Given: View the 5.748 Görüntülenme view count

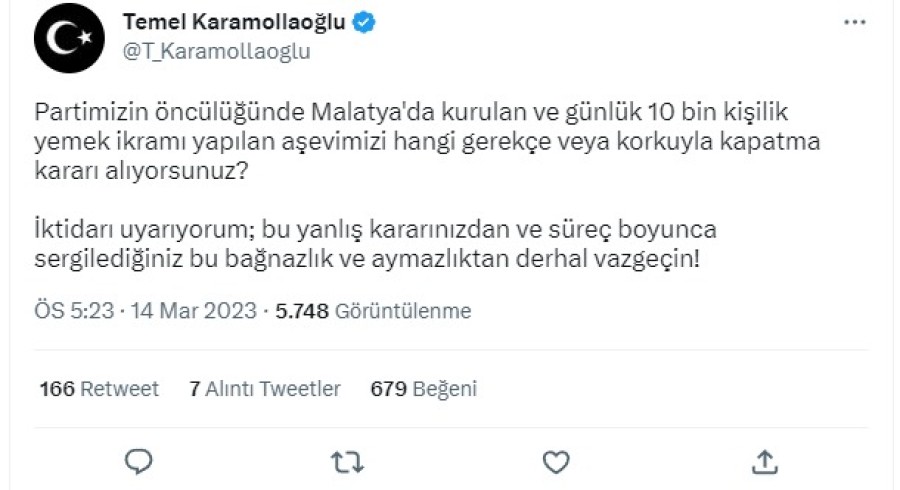Looking at the screenshot, I should point(373,311).
